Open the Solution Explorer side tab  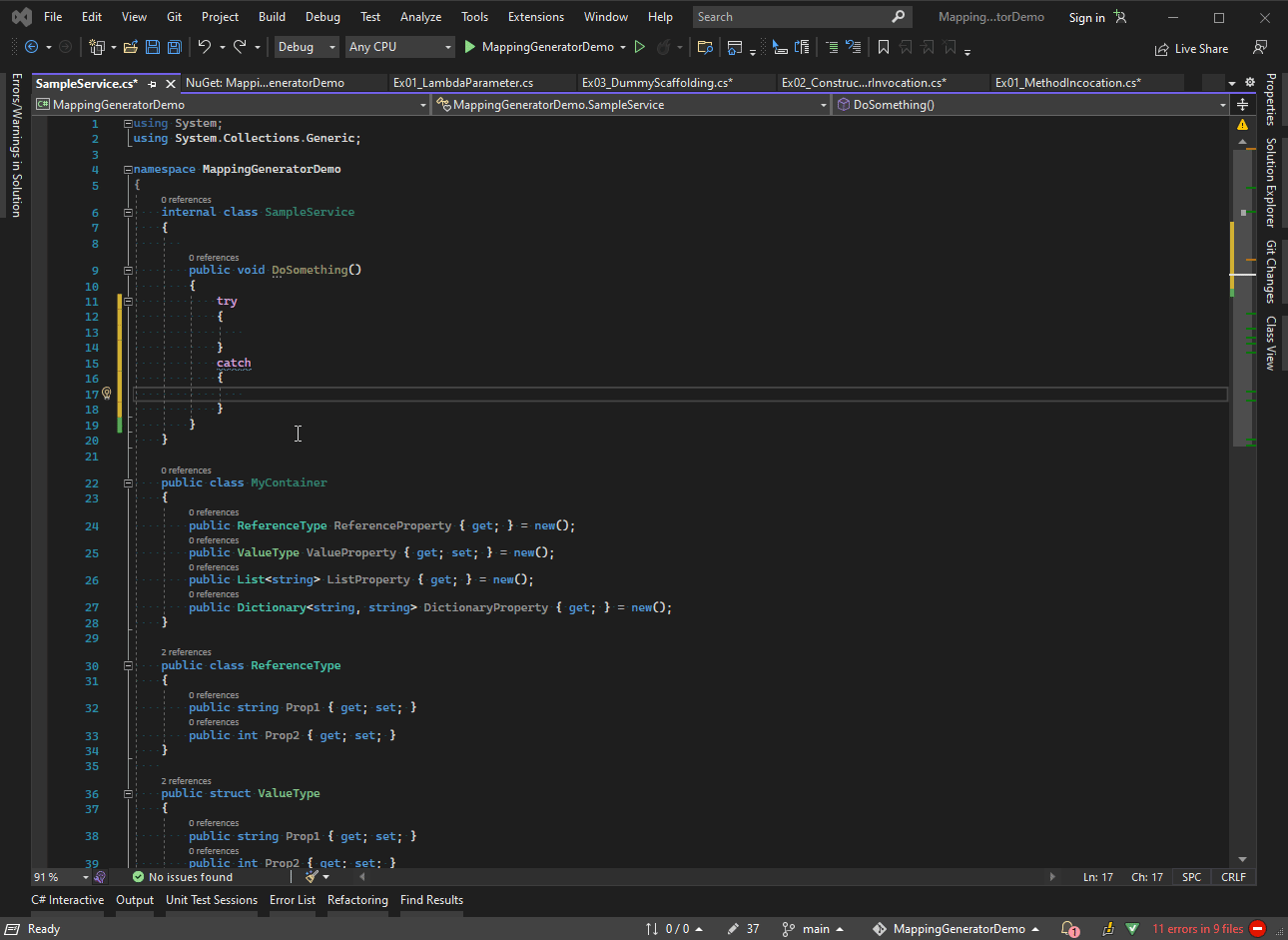click(1271, 183)
